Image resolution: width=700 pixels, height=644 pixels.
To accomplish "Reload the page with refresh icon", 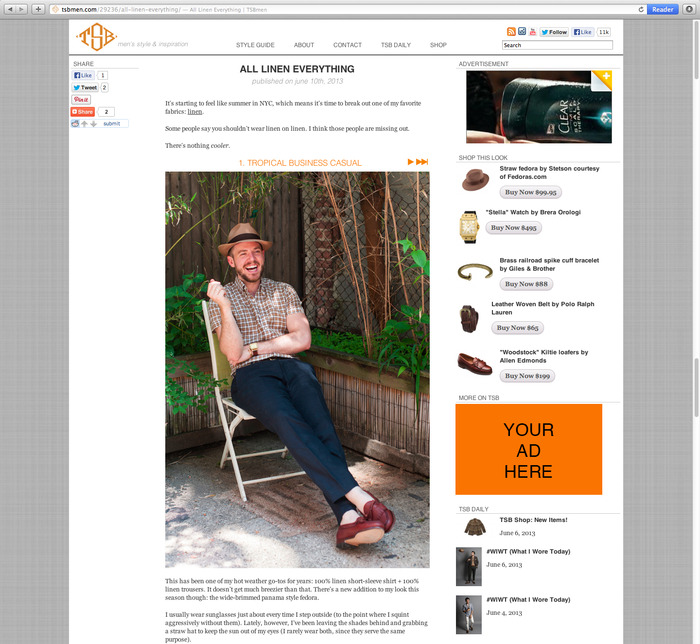I will click(641, 9).
